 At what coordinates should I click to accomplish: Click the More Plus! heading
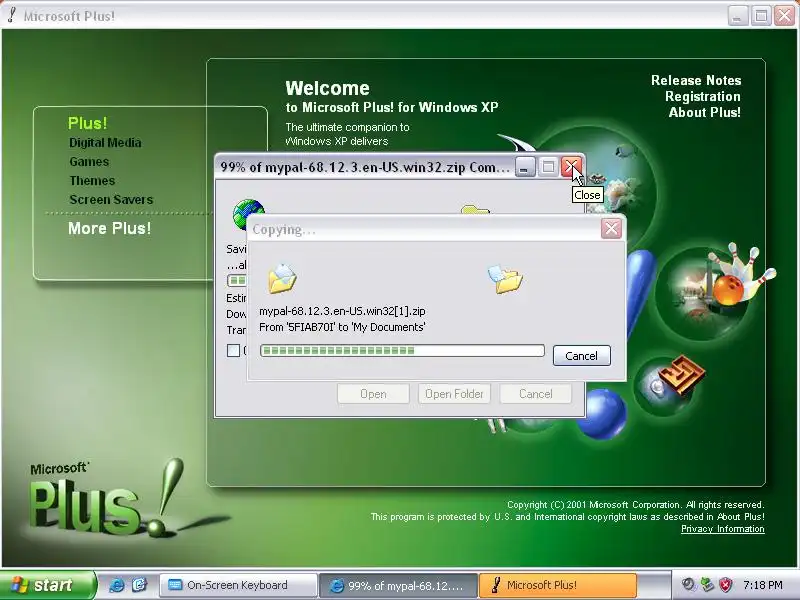click(x=110, y=228)
